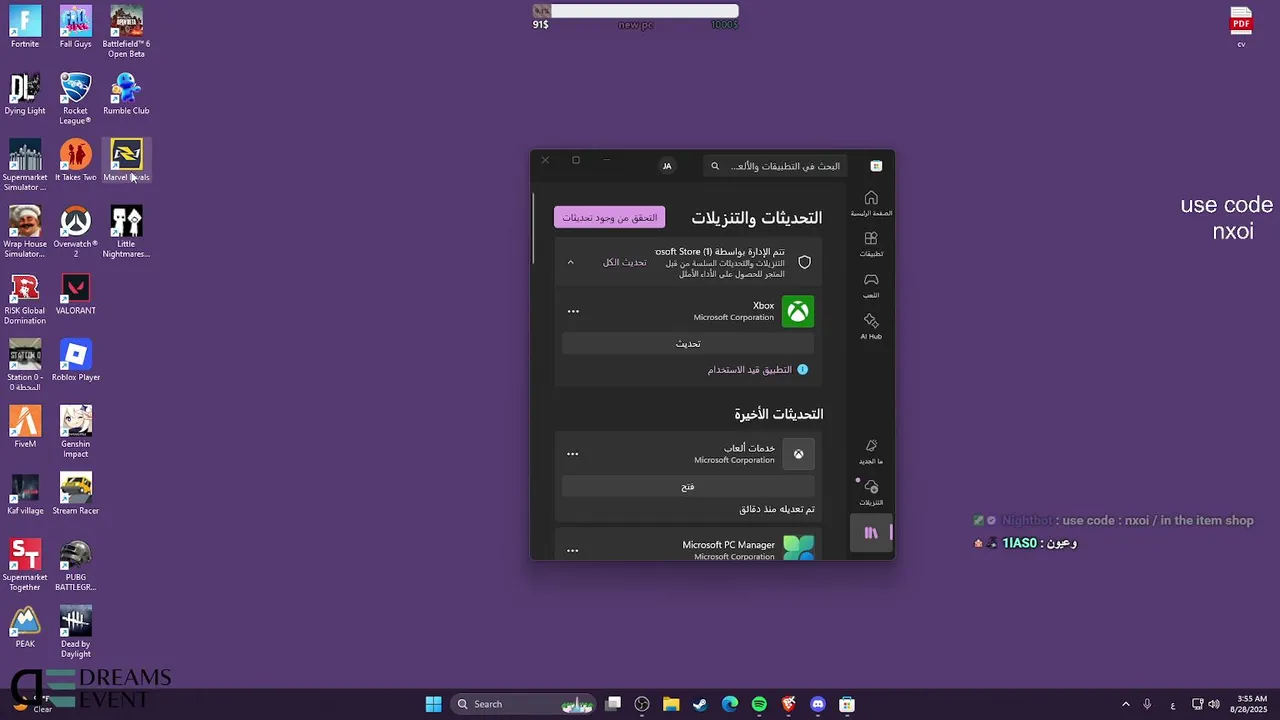Open more options for Microsoft PC Manager
The height and width of the screenshot is (720, 1280).
click(573, 550)
